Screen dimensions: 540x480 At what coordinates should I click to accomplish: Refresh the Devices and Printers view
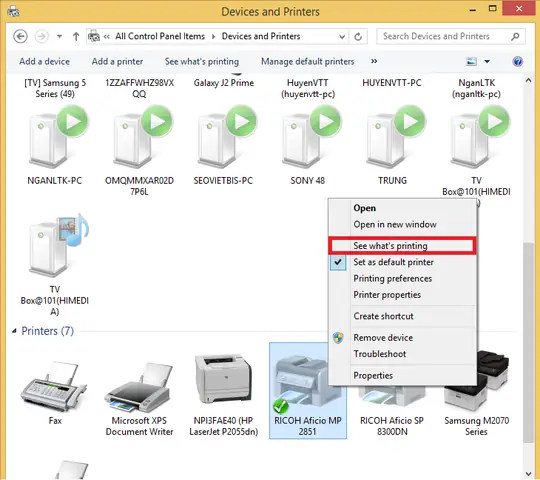pyautogui.click(x=358, y=36)
